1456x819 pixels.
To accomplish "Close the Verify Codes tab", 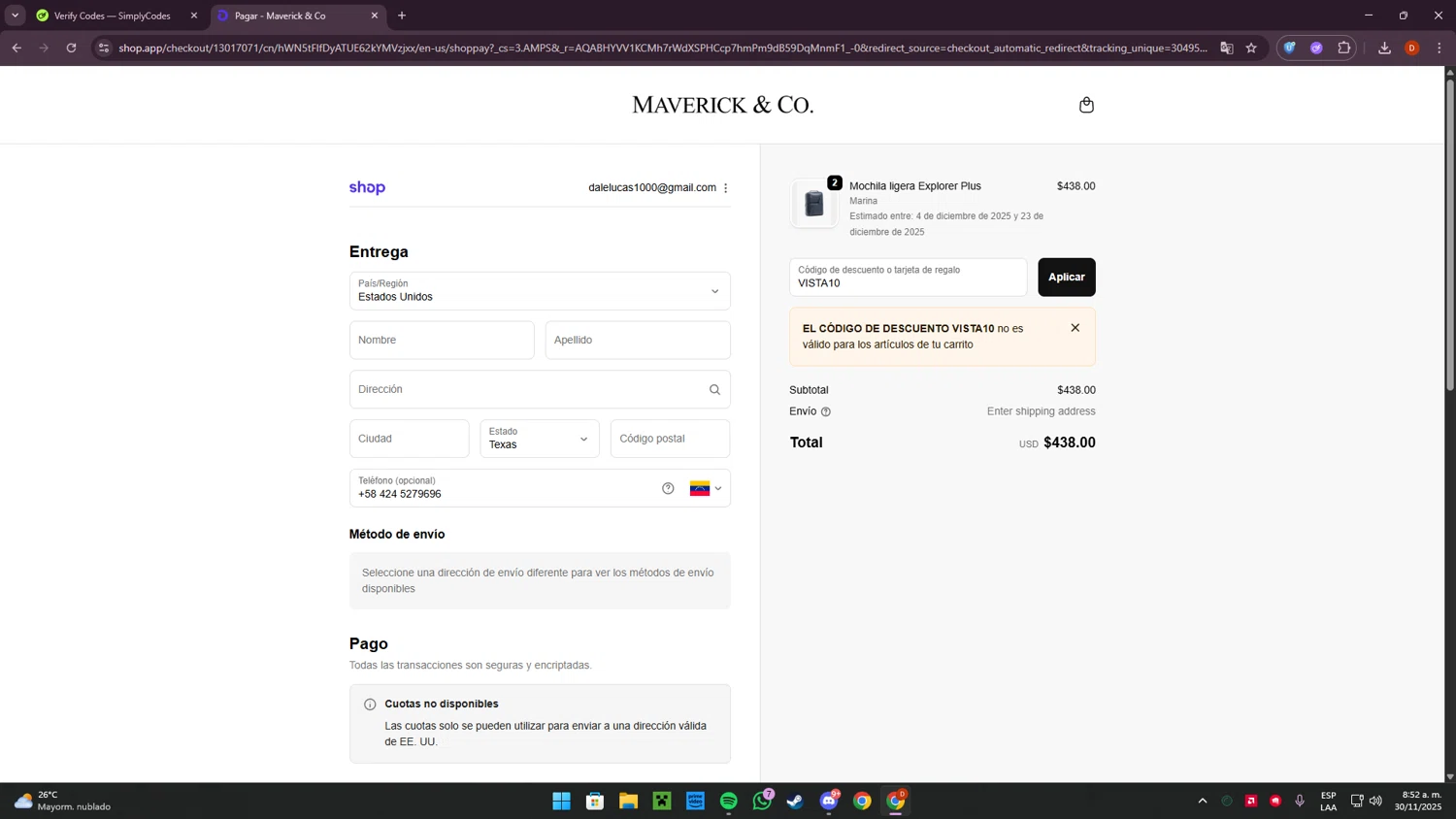I will pyautogui.click(x=194, y=16).
